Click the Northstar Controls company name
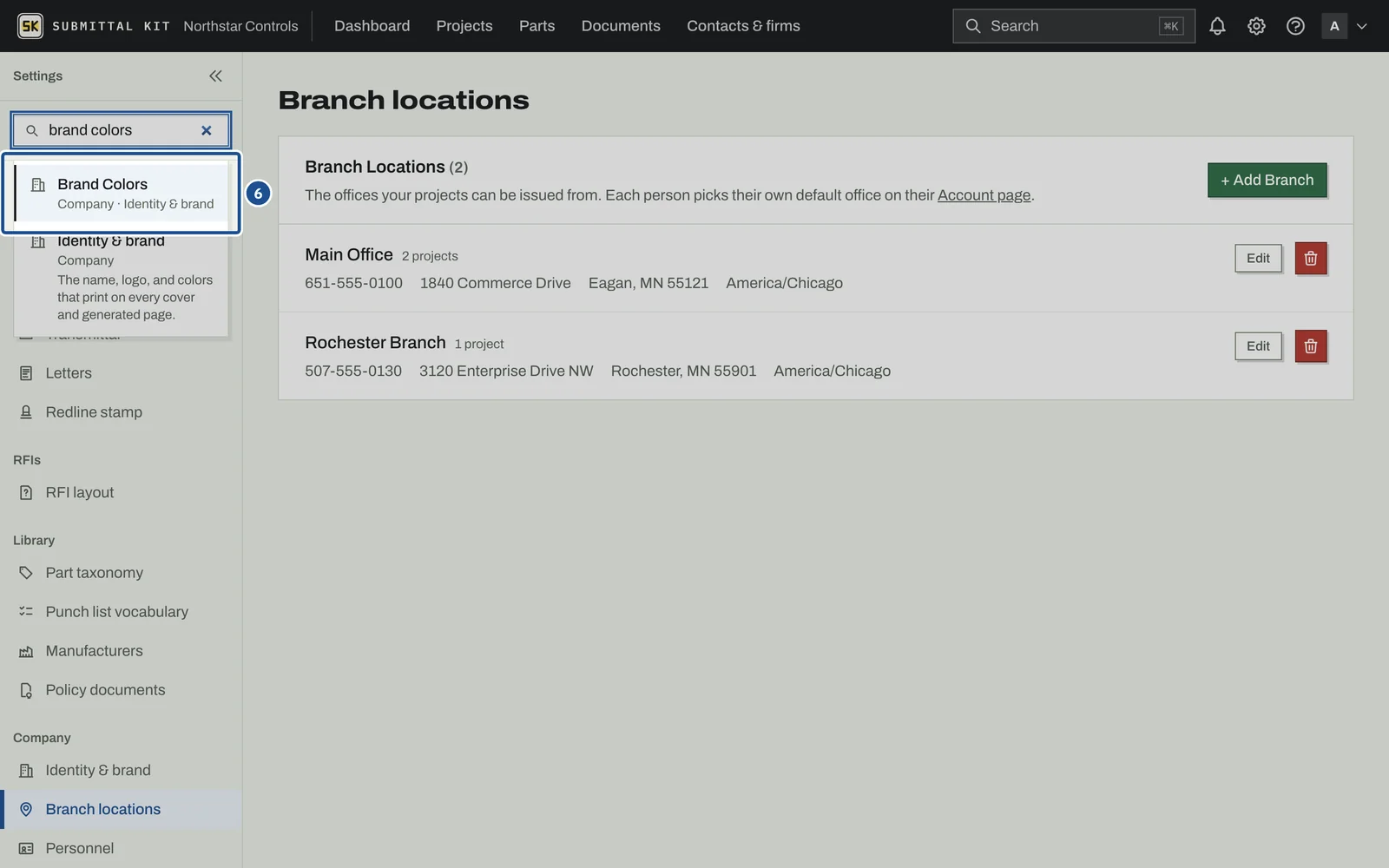Viewport: 1389px width, 868px height. pos(240,26)
